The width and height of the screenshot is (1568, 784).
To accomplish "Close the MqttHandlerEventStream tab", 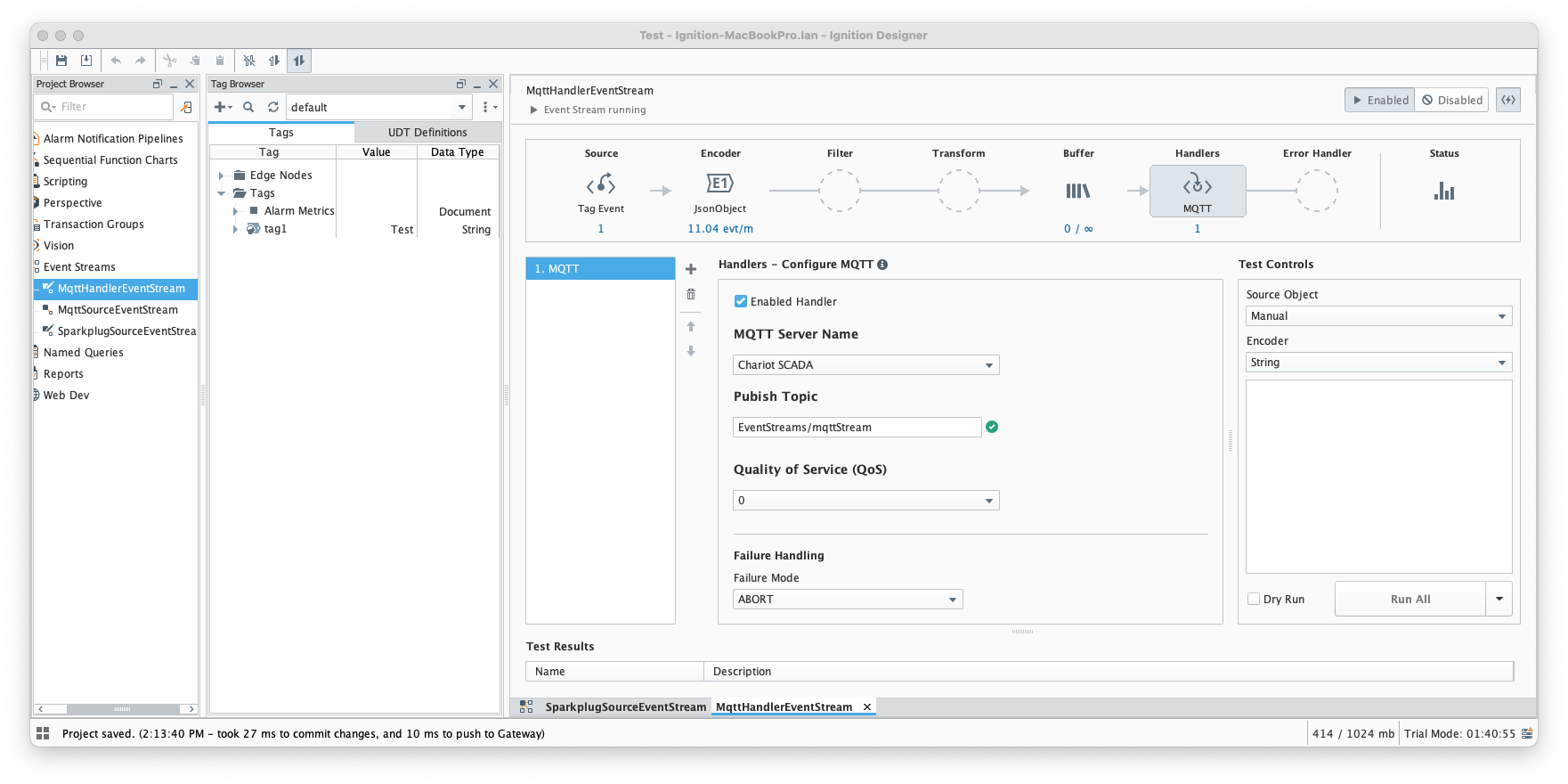I will pyautogui.click(x=867, y=706).
